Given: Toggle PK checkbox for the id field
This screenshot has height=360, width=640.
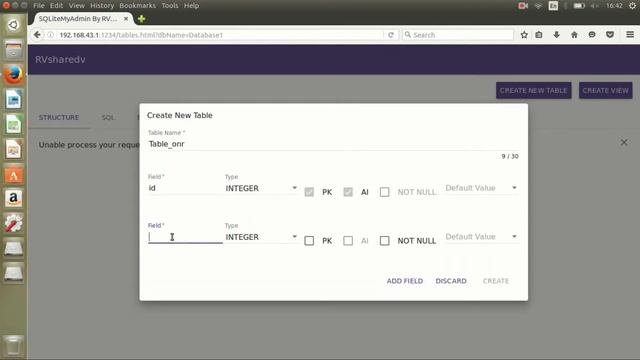Looking at the screenshot, I should 309,192.
